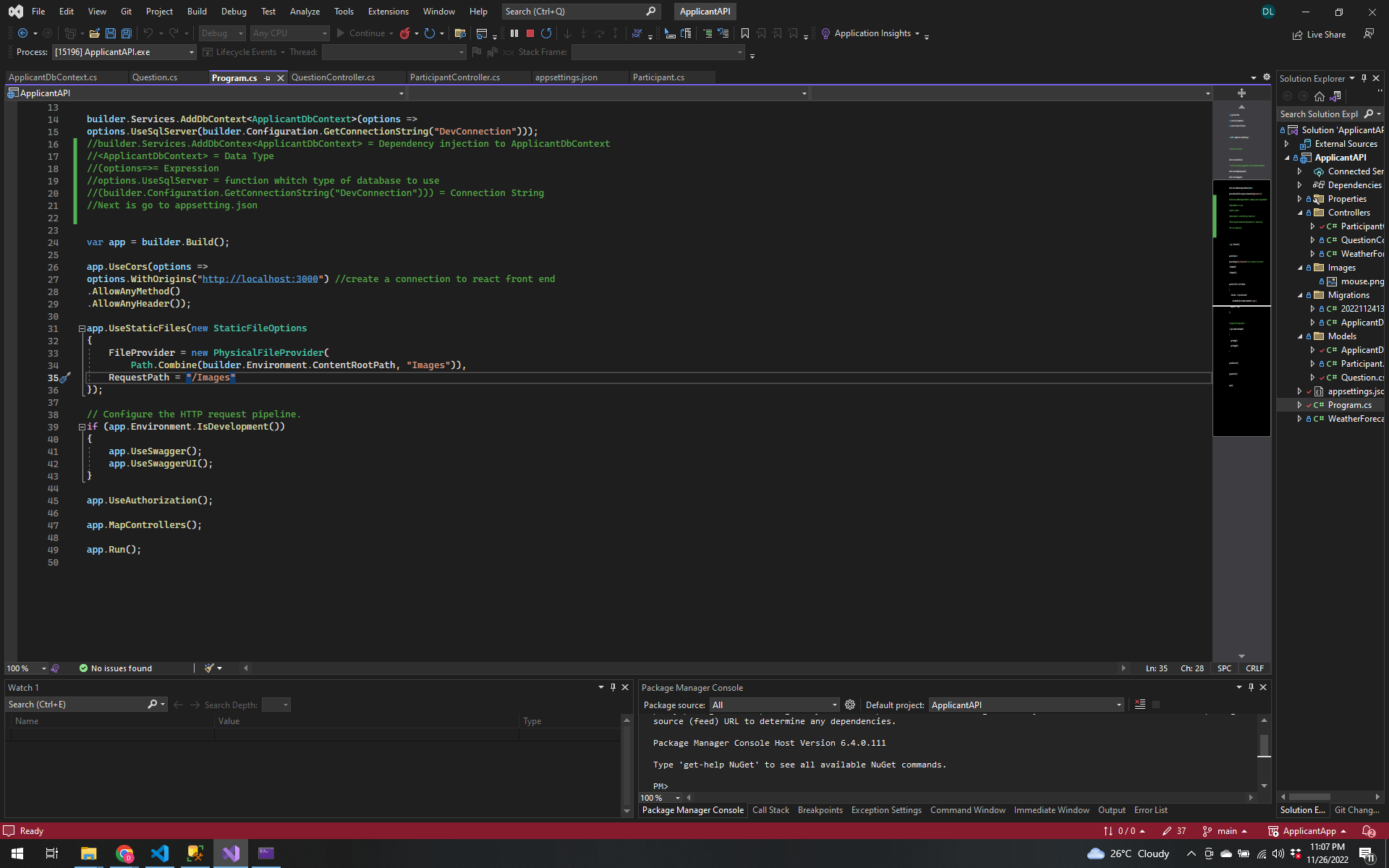Toggle a bookmark on current line
The height and width of the screenshot is (868, 1389).
744,33
